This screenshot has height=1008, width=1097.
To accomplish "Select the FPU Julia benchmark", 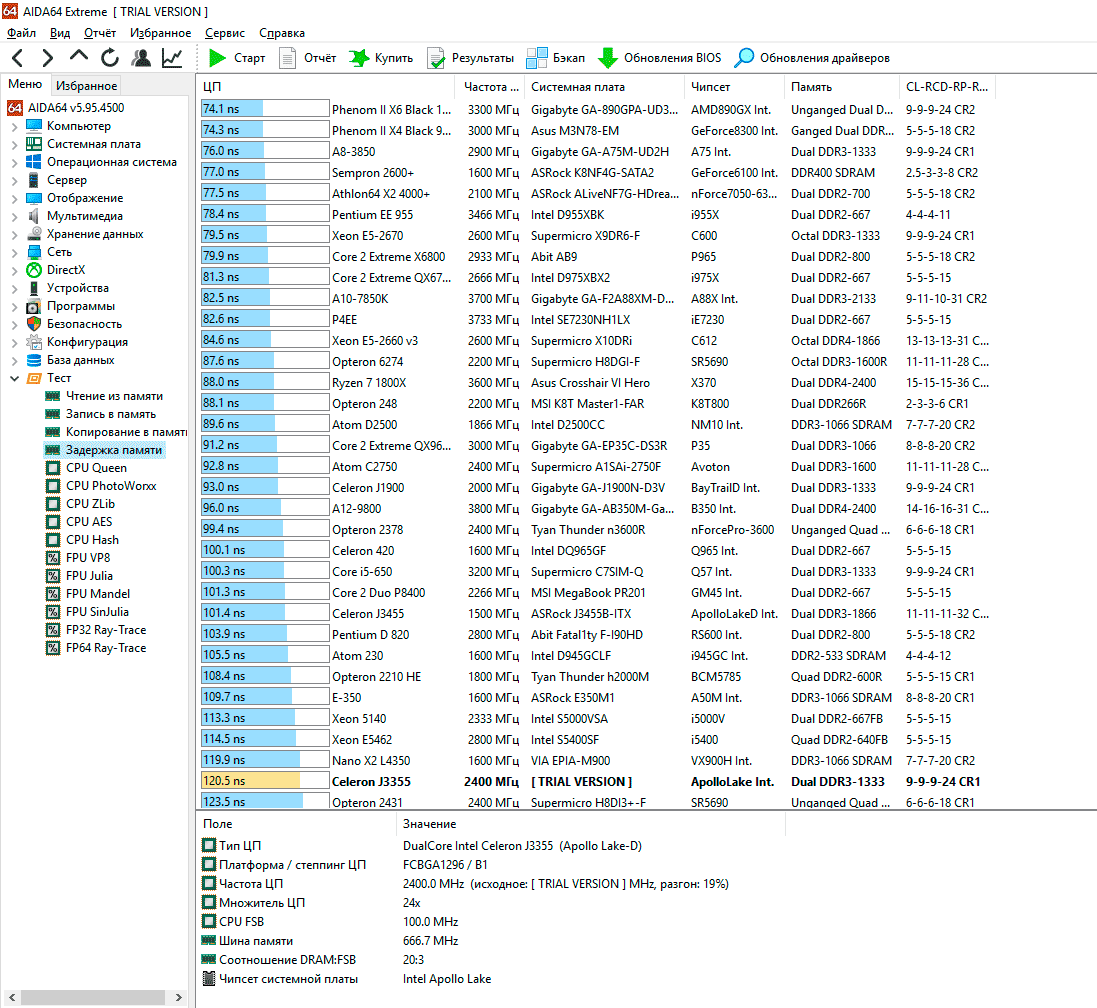I will 89,576.
